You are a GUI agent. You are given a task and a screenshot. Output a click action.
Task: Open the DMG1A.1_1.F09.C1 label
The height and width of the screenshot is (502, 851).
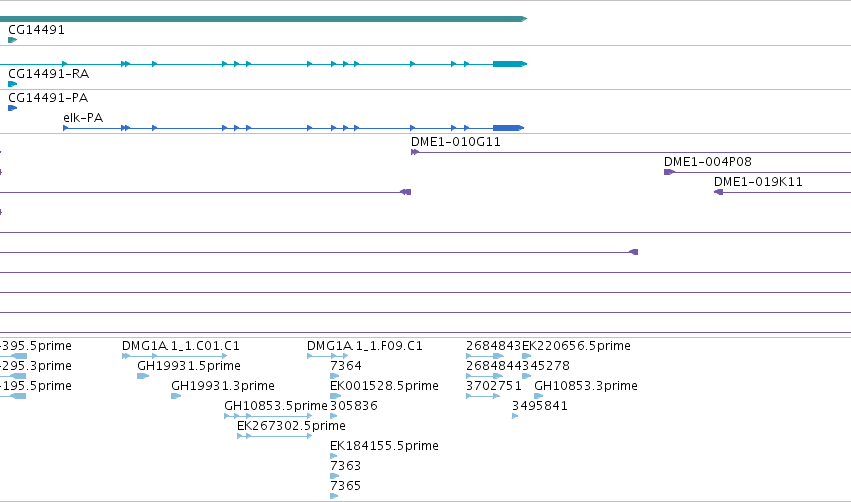(x=365, y=346)
